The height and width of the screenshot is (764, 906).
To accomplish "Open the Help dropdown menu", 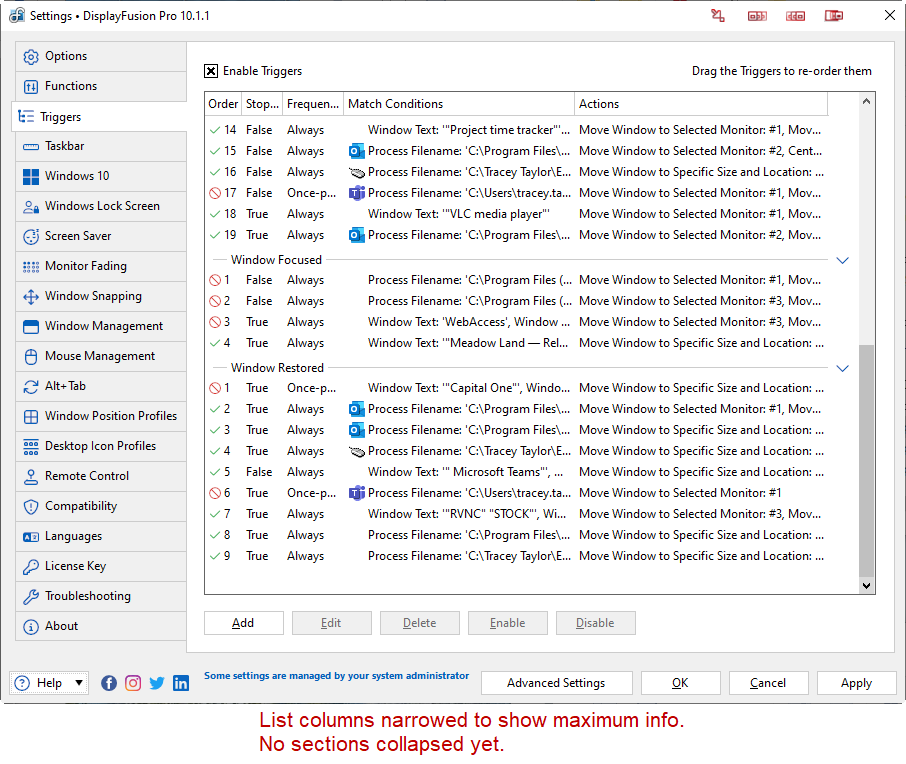I will coord(49,683).
